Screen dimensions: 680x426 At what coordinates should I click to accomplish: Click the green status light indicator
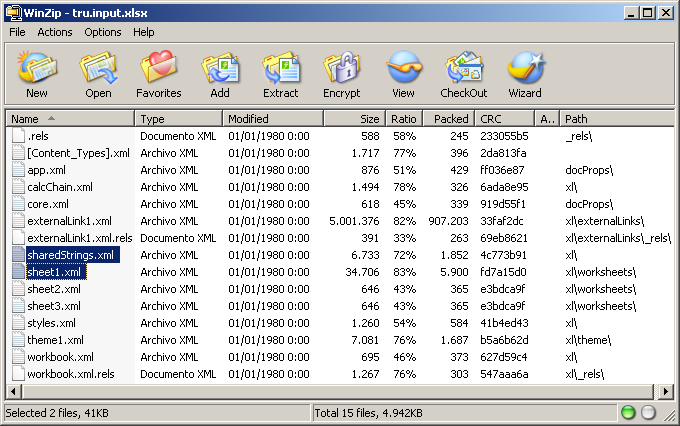click(628, 413)
